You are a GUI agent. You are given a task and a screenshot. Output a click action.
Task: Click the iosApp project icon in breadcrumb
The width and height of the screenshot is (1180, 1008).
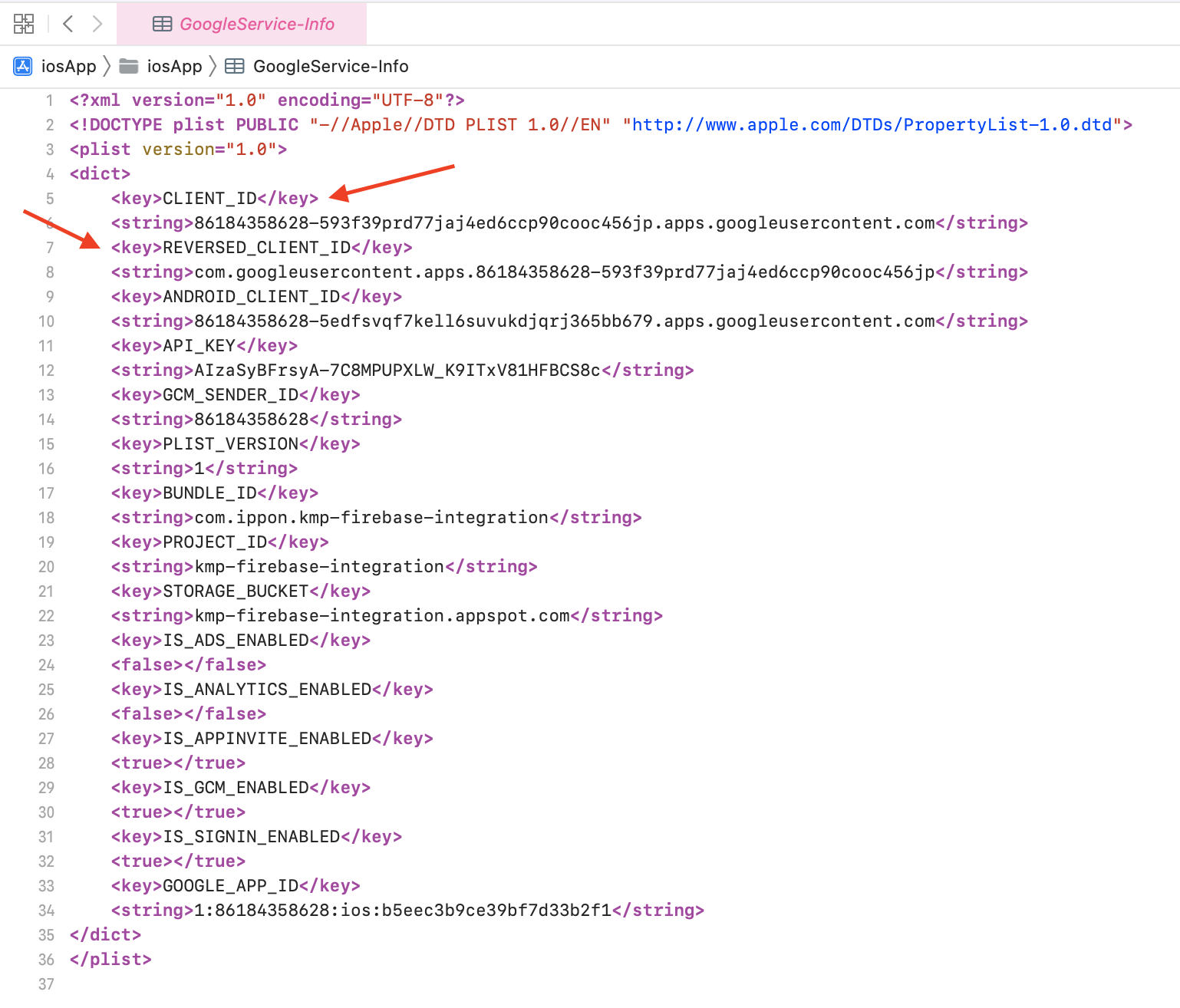pyautogui.click(x=23, y=66)
